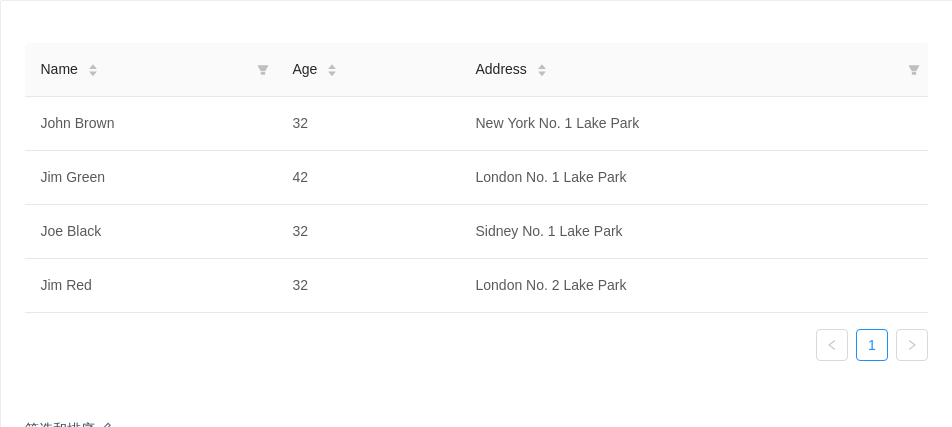The image size is (952, 427).
Task: Select page 1 in pagination
Action: tap(872, 345)
